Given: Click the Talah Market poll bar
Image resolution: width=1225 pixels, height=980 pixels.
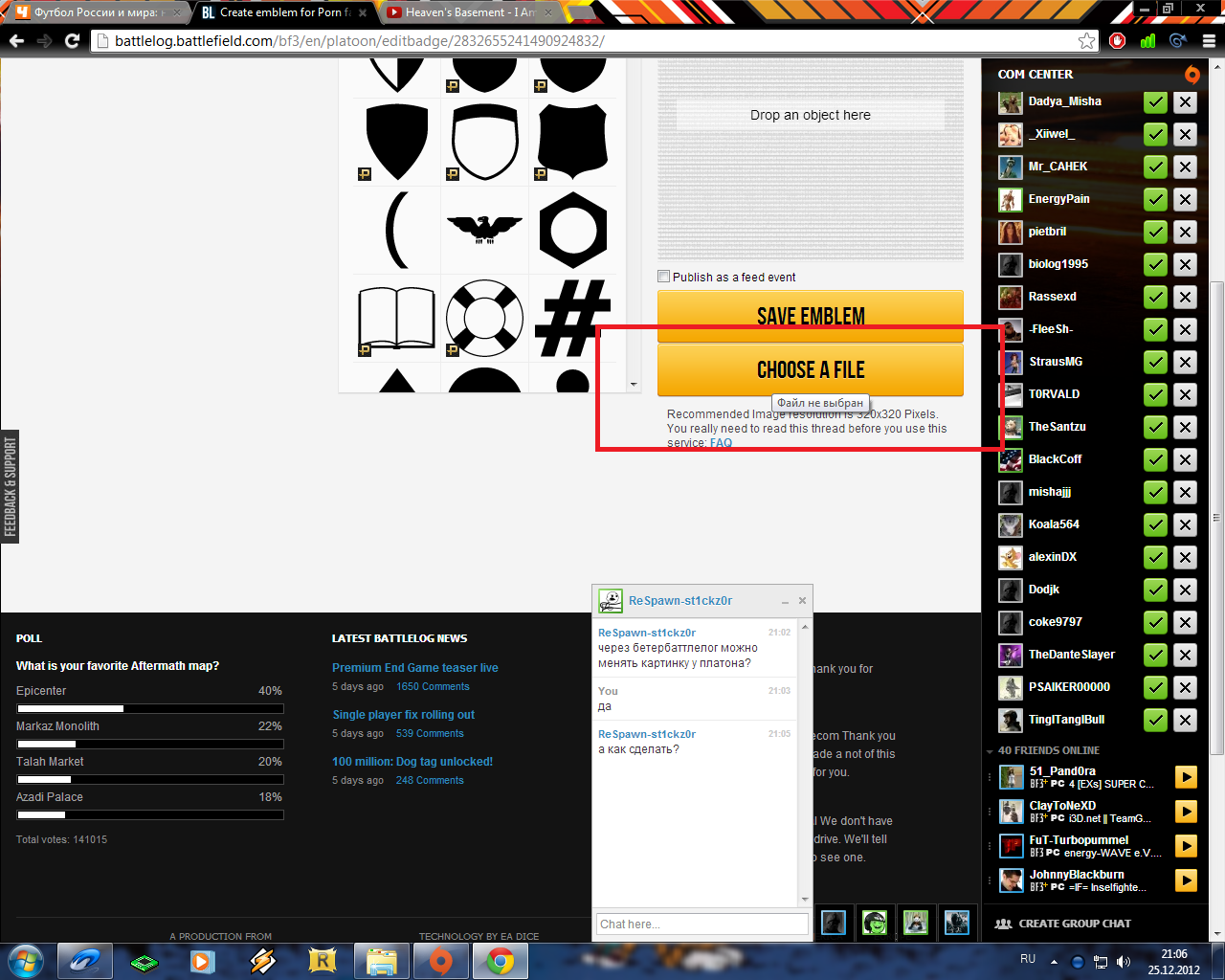Looking at the screenshot, I should 150,780.
